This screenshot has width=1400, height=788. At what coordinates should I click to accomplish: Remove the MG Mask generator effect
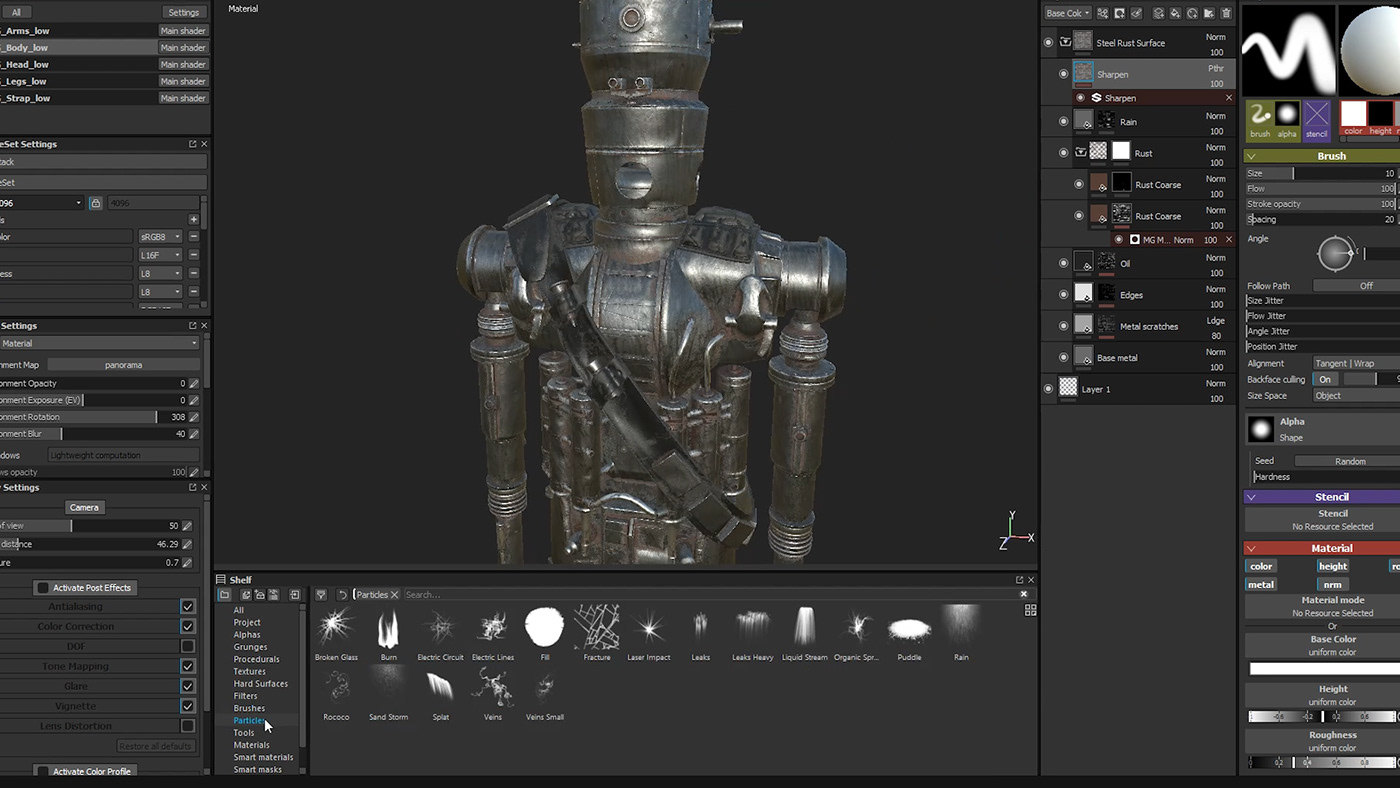tap(1229, 240)
